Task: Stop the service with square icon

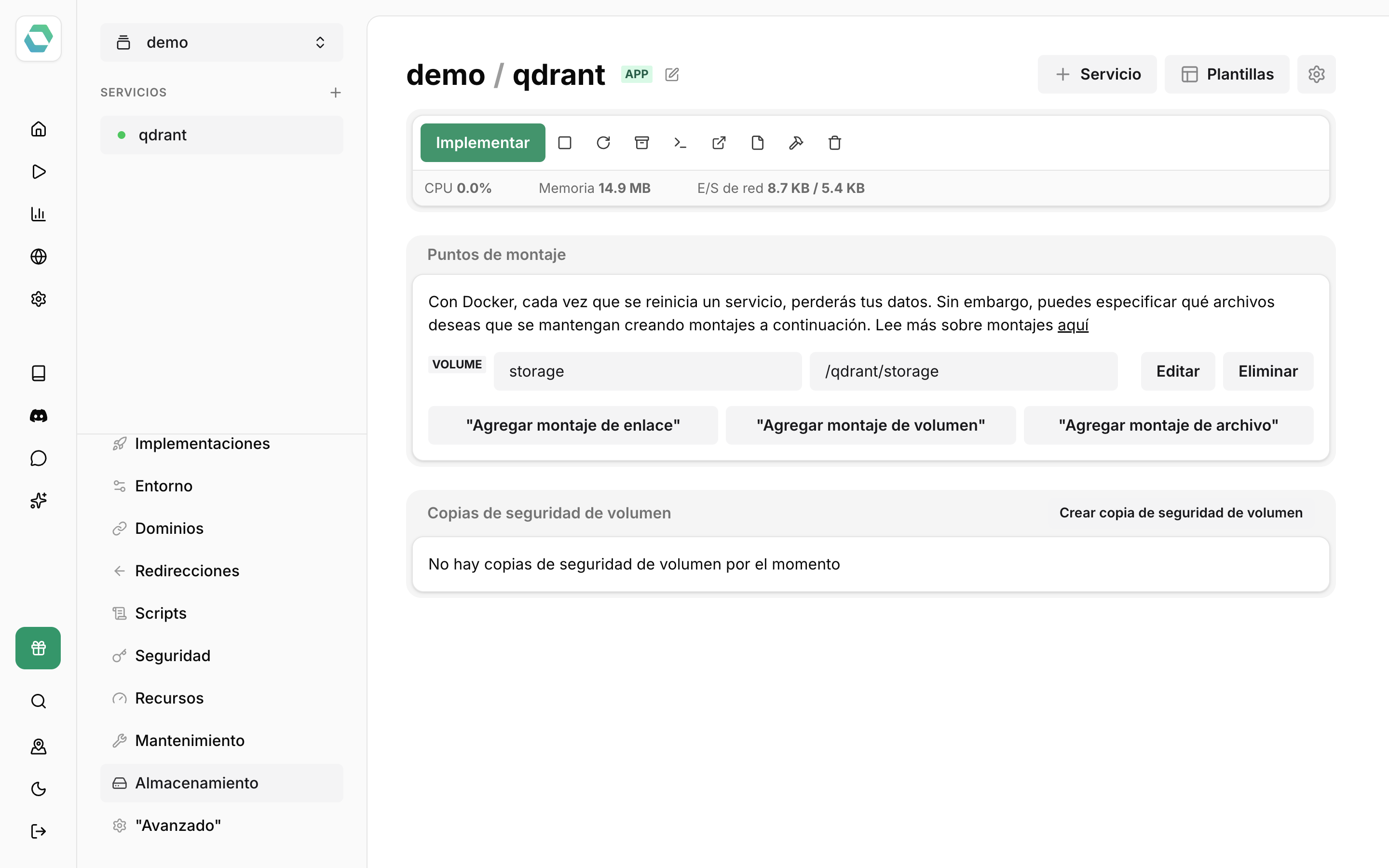Action: coord(565,143)
